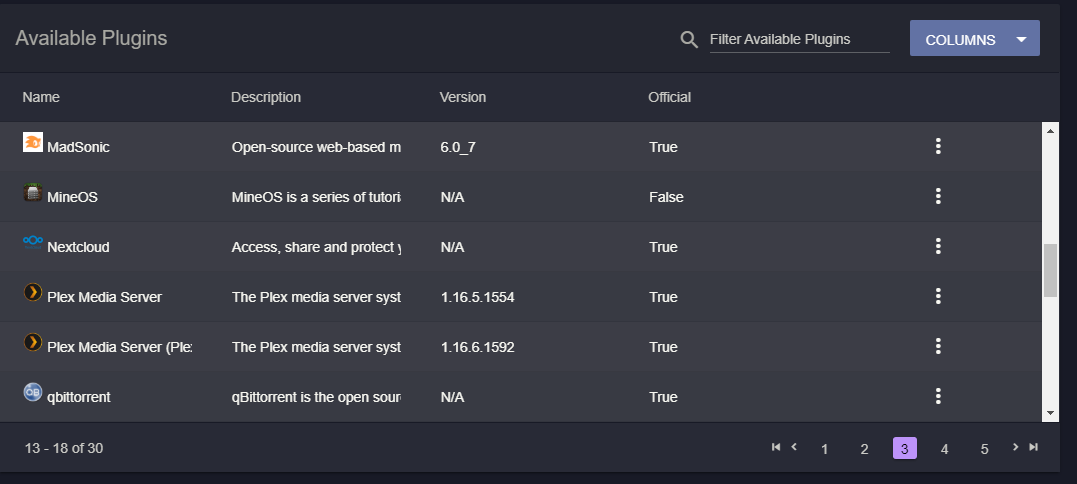This screenshot has height=484, width=1077.
Task: Open the three-dot menu for MineOS
Action: pyautogui.click(x=938, y=197)
